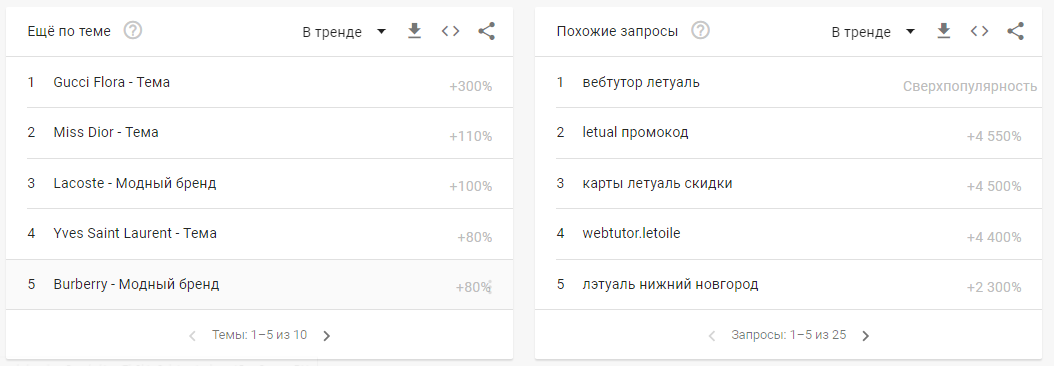Open В тренде dropdown in Похожие запросы
The image size is (1054, 366).
click(x=873, y=32)
